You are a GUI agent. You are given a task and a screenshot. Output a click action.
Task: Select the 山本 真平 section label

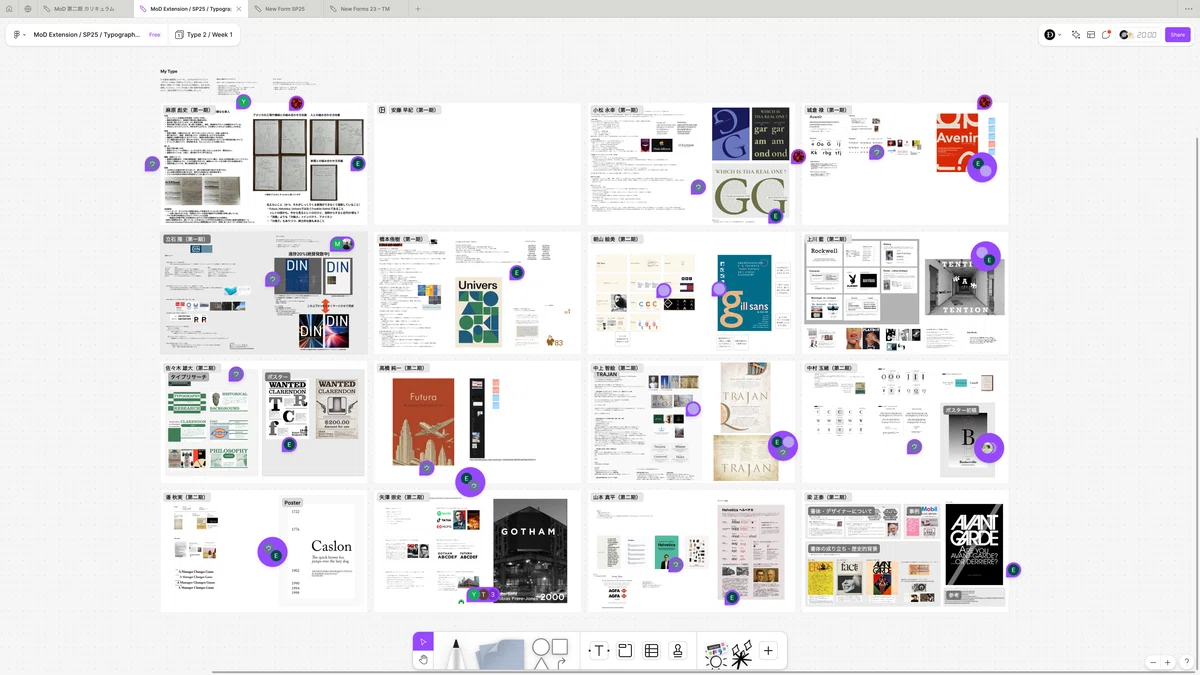pos(616,497)
